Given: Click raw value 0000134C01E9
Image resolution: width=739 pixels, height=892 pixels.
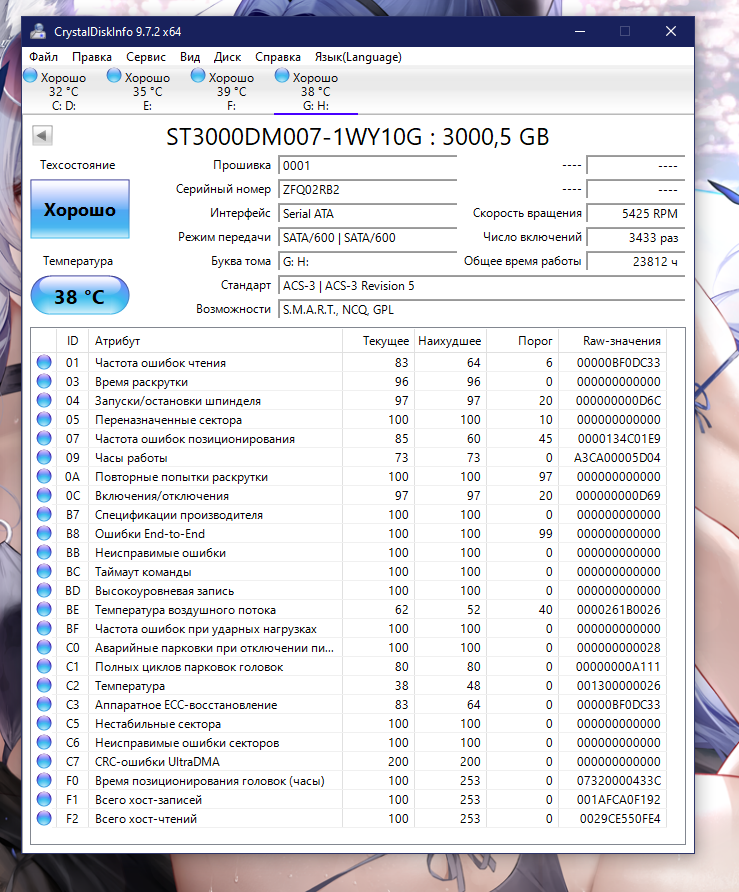Looking at the screenshot, I should [x=619, y=439].
